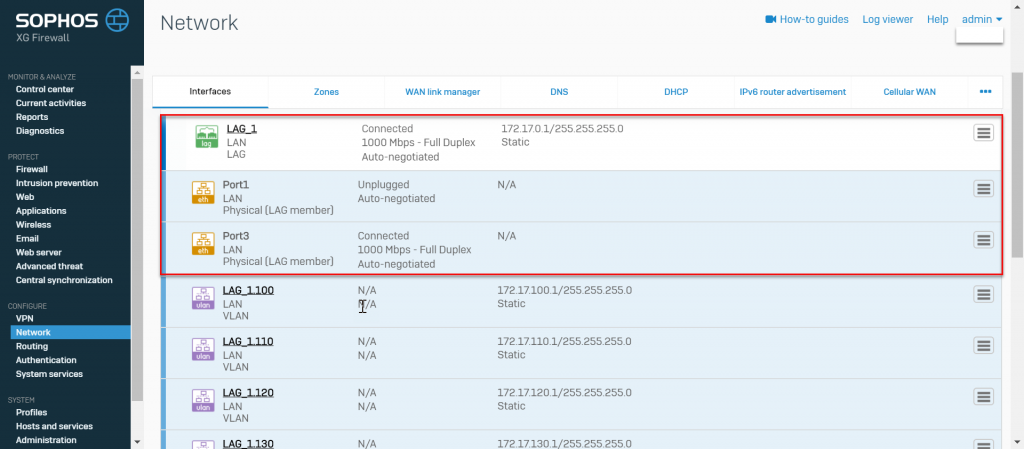This screenshot has height=449, width=1024.
Task: Open Email in the sidebar
Action: point(27,238)
